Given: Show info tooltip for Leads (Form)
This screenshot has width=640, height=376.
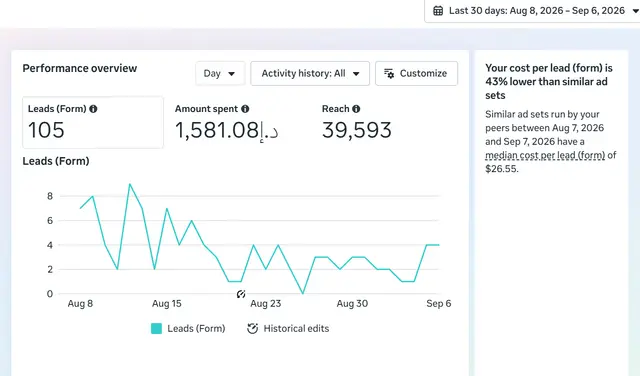Looking at the screenshot, I should click(x=93, y=109).
